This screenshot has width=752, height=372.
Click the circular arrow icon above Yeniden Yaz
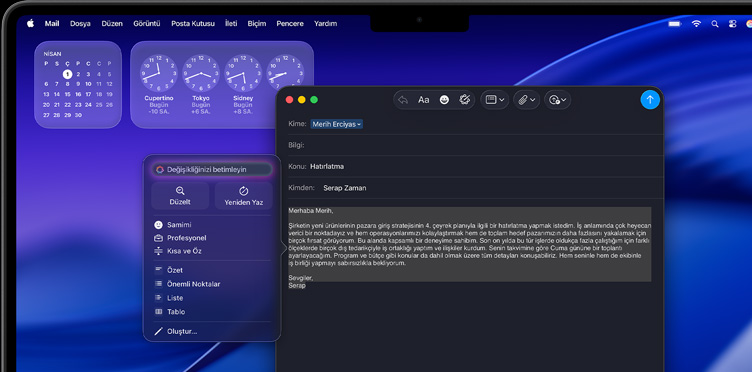point(244,191)
